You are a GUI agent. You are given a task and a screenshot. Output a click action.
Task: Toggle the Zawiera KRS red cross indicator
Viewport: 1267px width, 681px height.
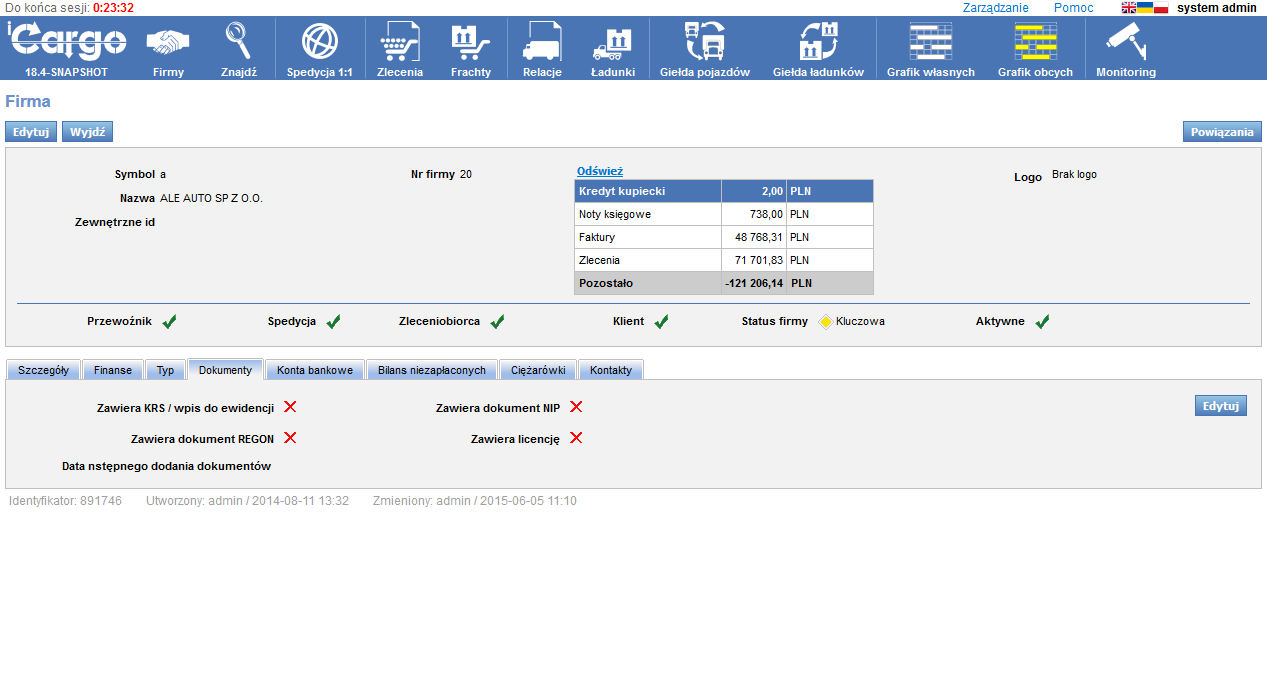(x=290, y=407)
